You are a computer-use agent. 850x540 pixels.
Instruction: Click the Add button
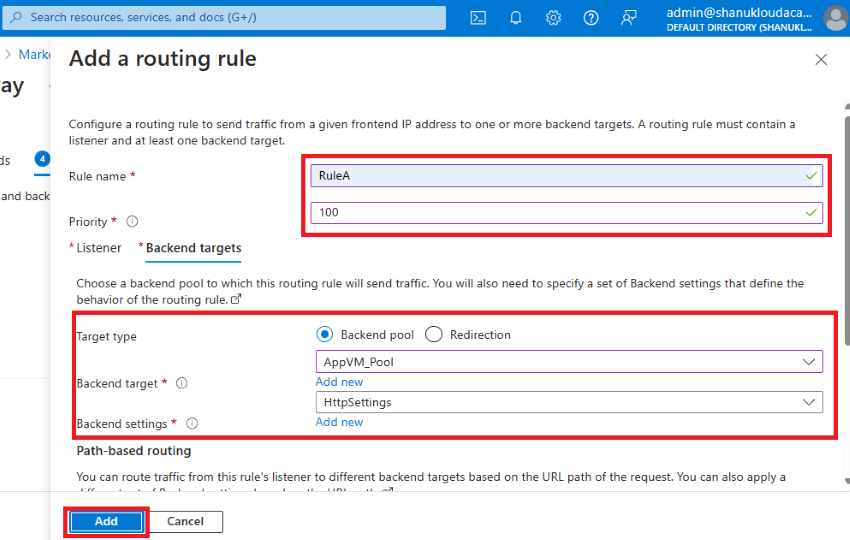pyautogui.click(x=106, y=521)
